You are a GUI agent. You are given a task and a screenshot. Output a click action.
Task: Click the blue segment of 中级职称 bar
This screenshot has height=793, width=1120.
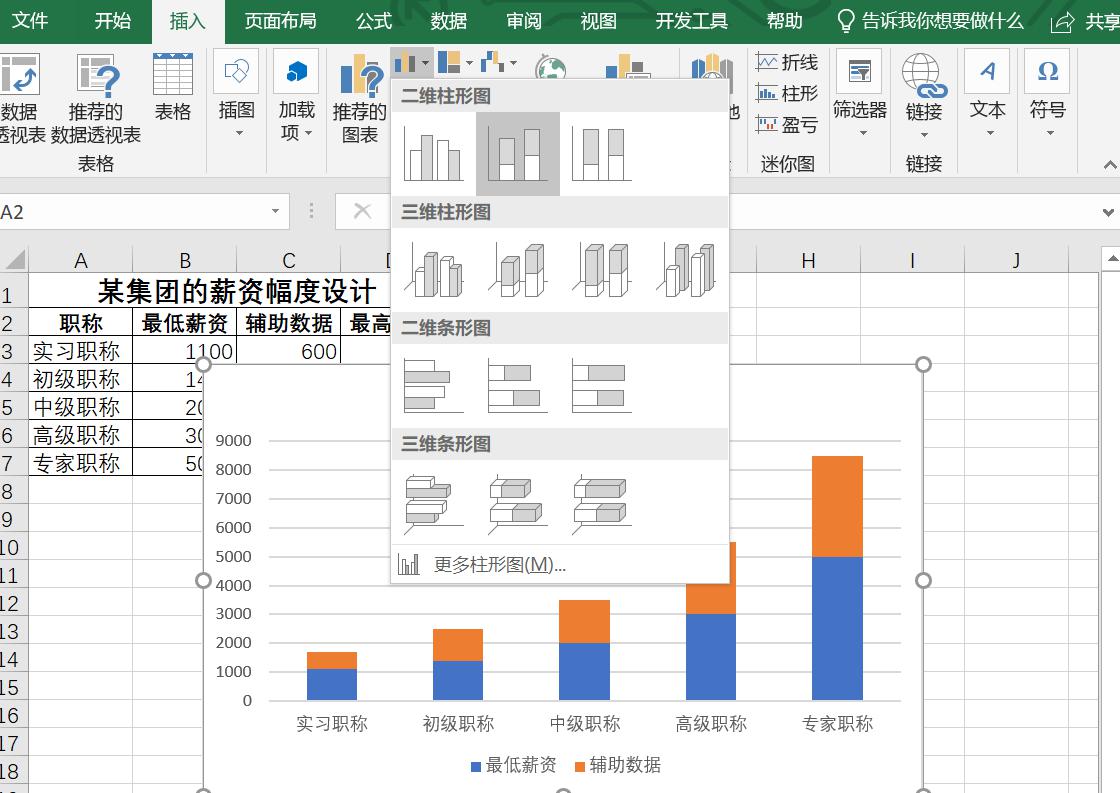[x=584, y=671]
